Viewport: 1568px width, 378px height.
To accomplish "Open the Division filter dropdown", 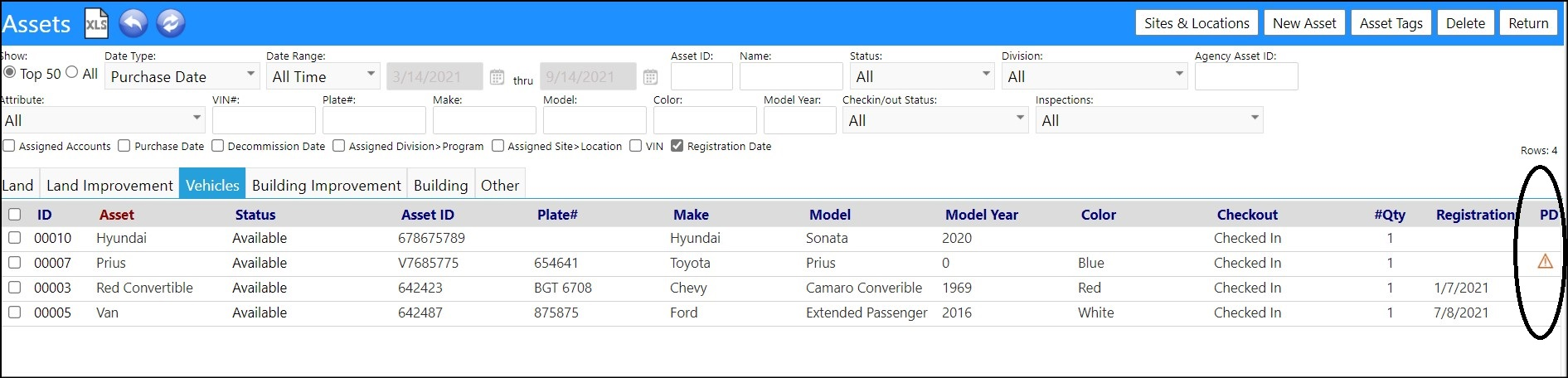I will pos(1095,76).
